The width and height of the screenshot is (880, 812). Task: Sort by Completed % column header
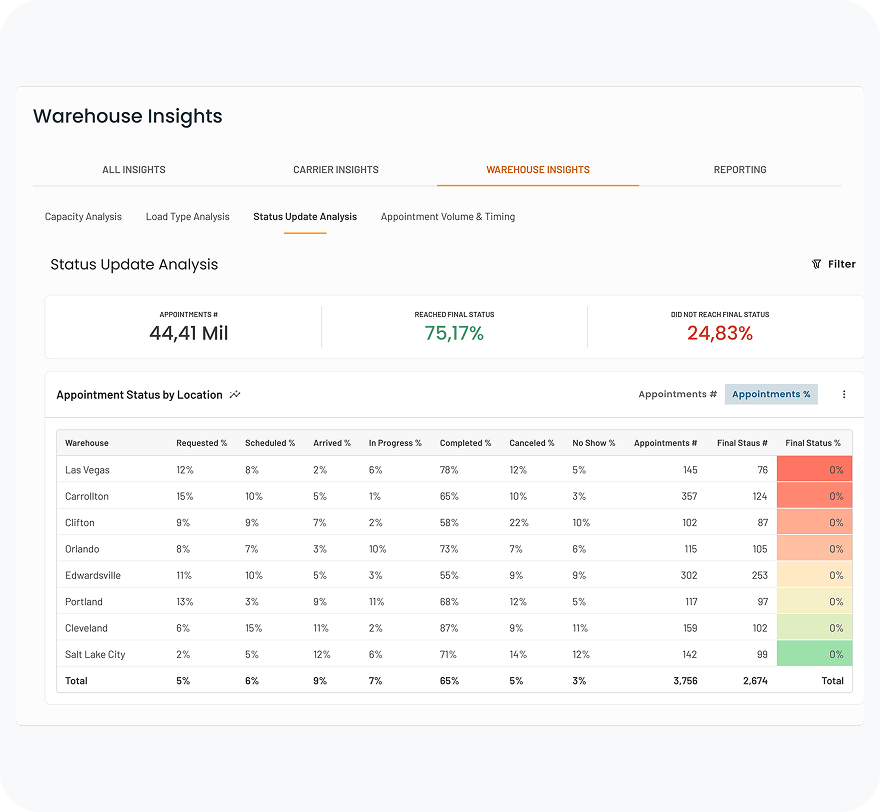click(x=465, y=443)
